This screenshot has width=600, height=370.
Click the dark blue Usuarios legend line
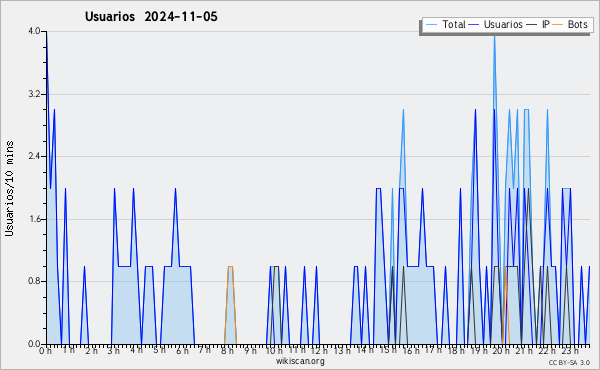tap(474, 25)
